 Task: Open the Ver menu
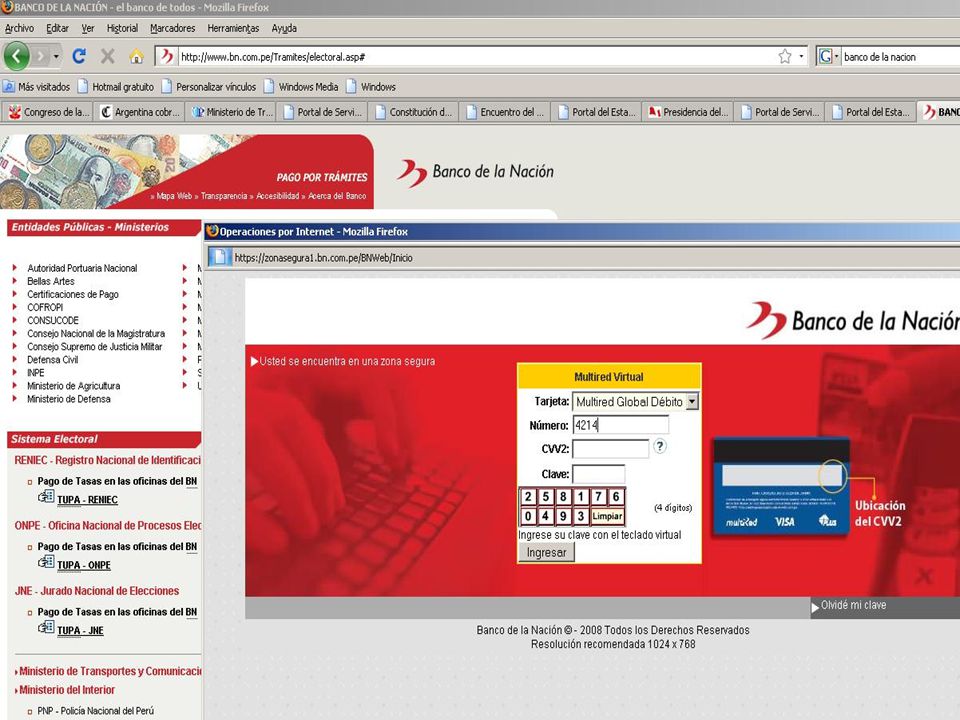[x=88, y=28]
